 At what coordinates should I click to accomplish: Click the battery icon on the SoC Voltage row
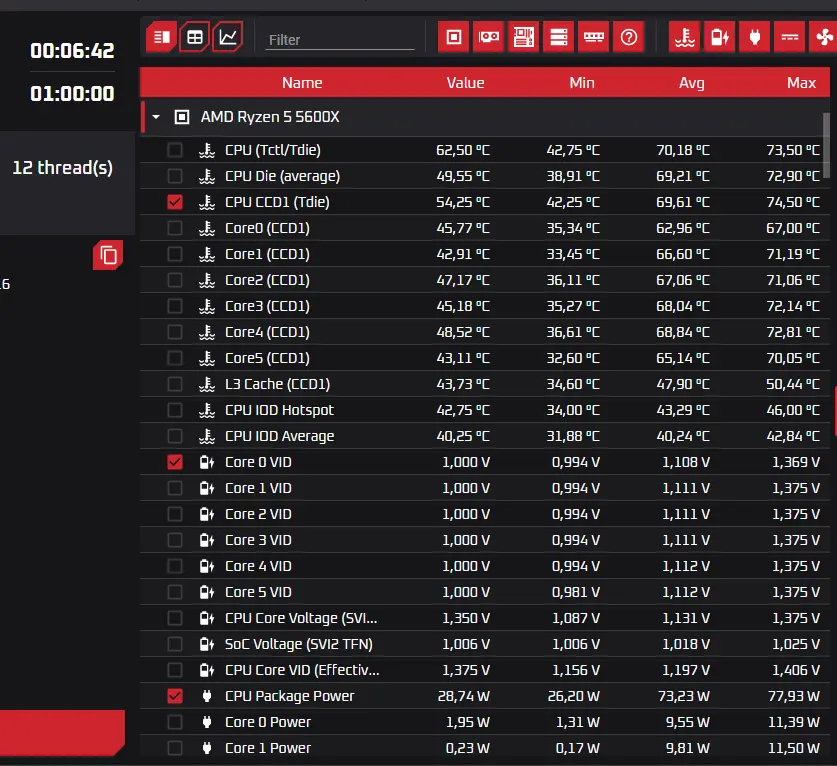point(207,644)
